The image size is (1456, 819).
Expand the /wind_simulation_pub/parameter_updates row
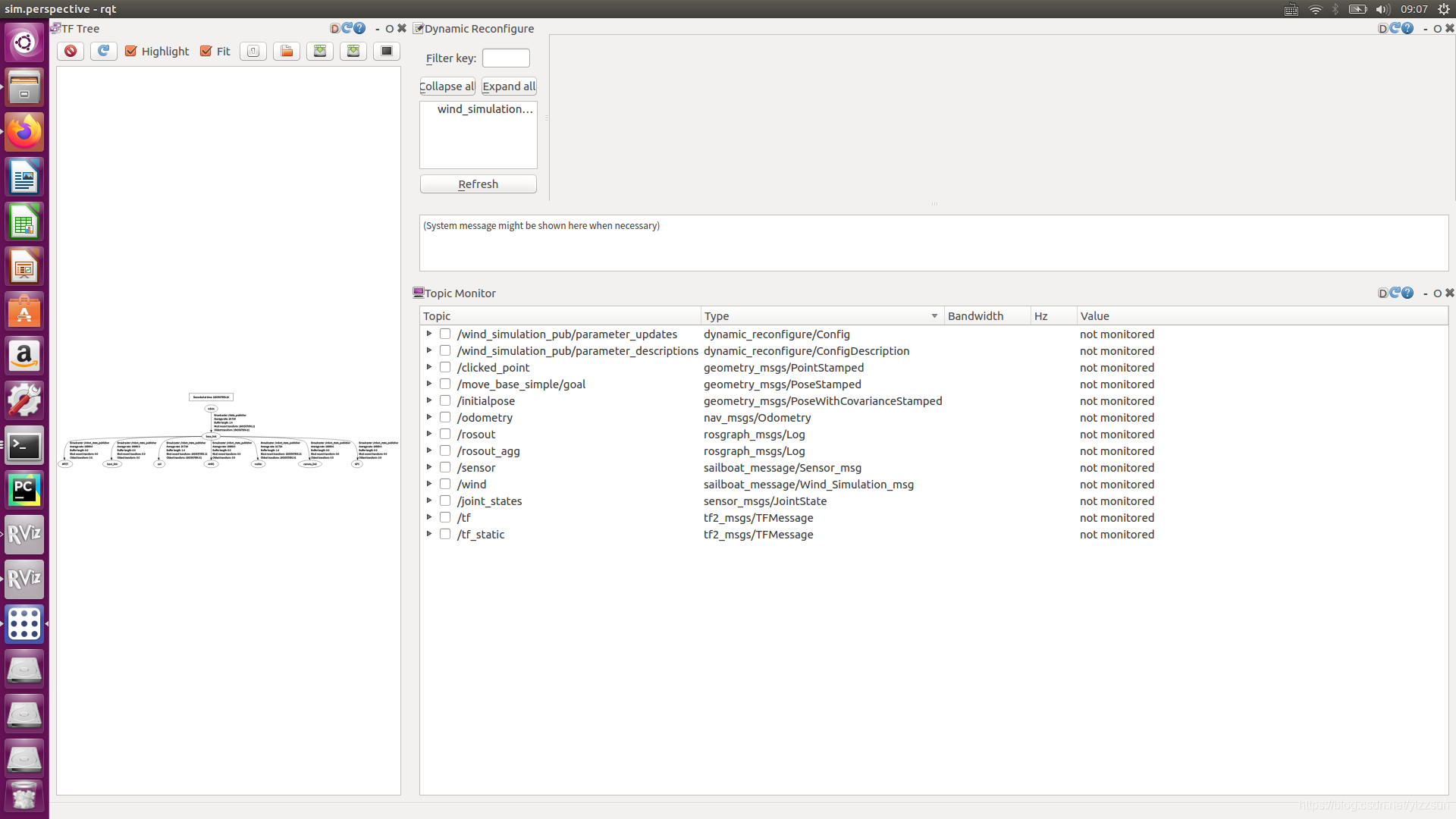pos(429,334)
